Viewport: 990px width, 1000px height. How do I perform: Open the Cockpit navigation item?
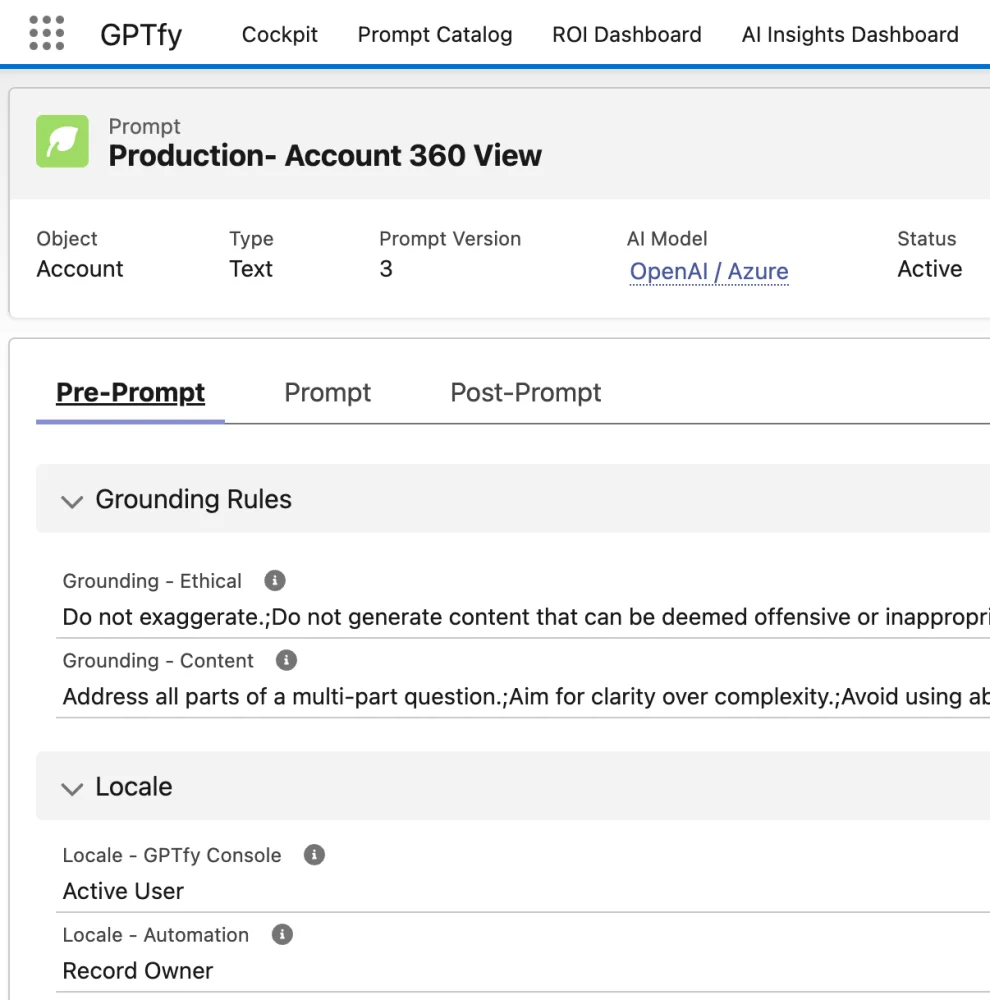(x=279, y=34)
